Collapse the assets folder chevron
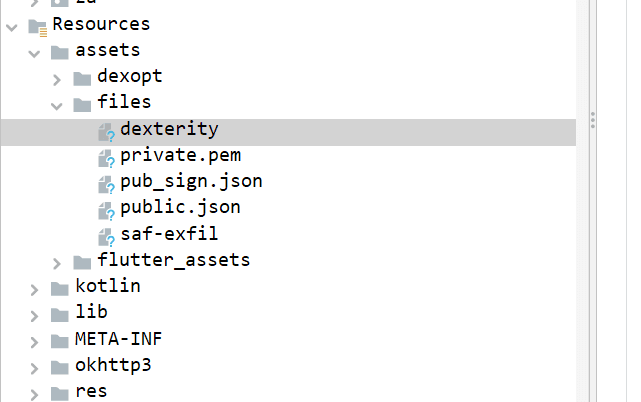641x402 pixels. click(x=34, y=54)
